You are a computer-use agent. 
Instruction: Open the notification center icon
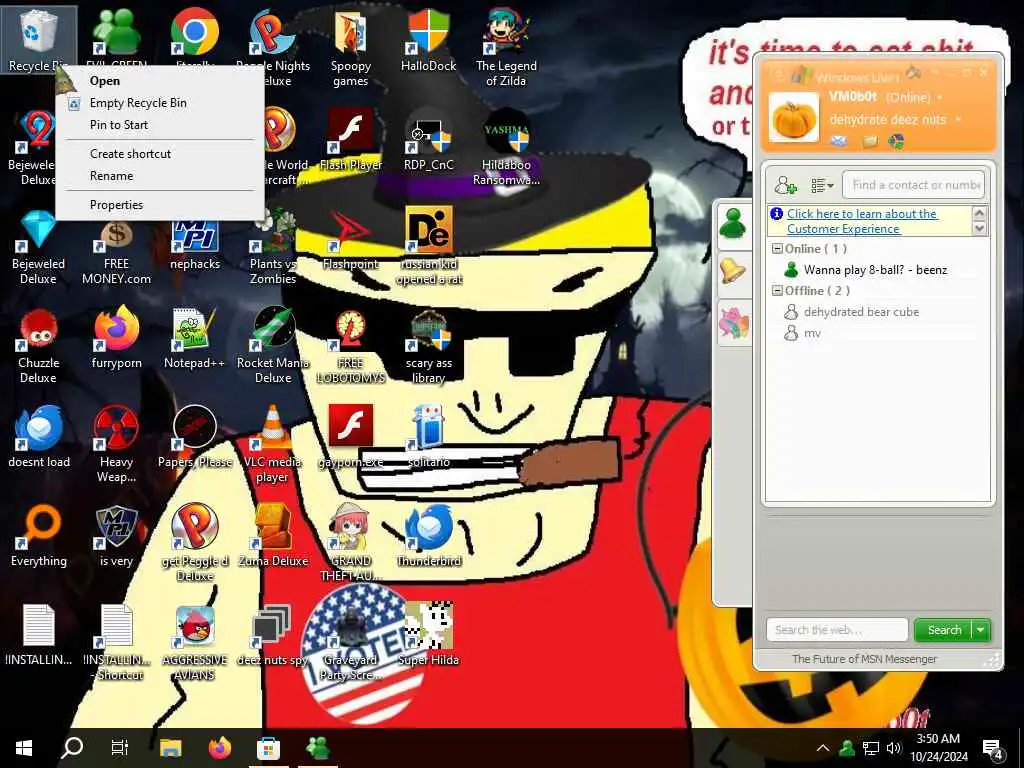993,749
